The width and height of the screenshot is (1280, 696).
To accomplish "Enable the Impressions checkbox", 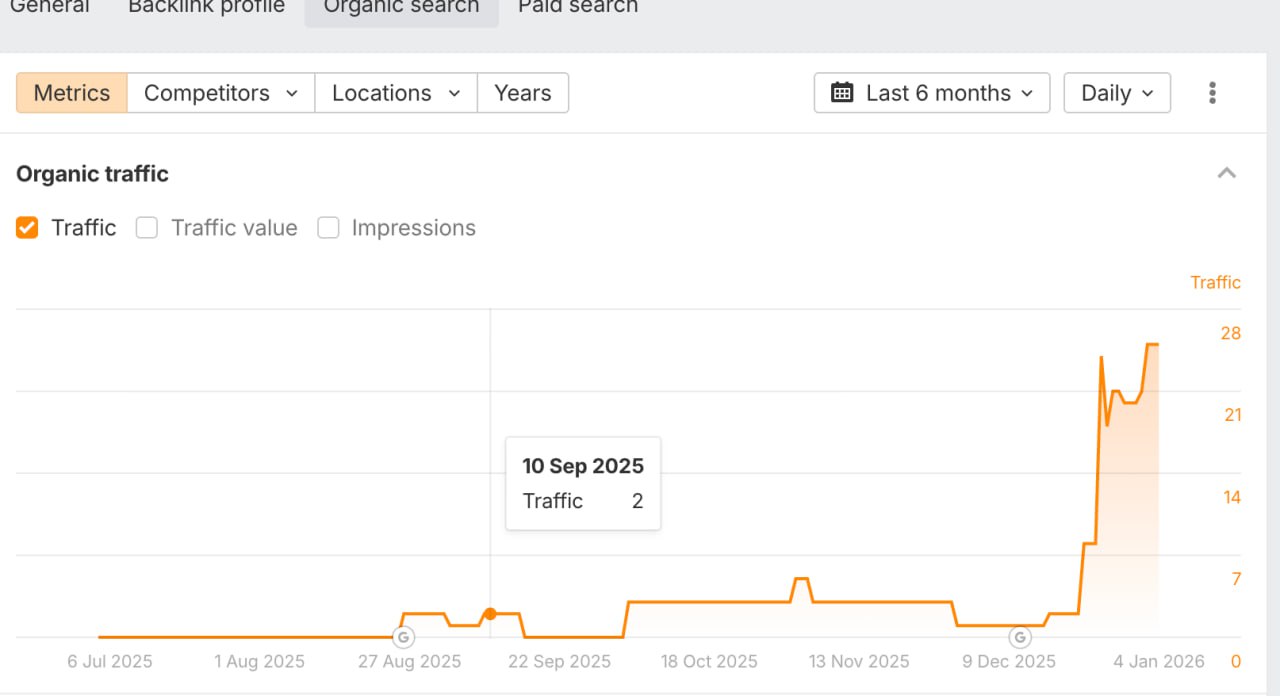I will [x=328, y=228].
